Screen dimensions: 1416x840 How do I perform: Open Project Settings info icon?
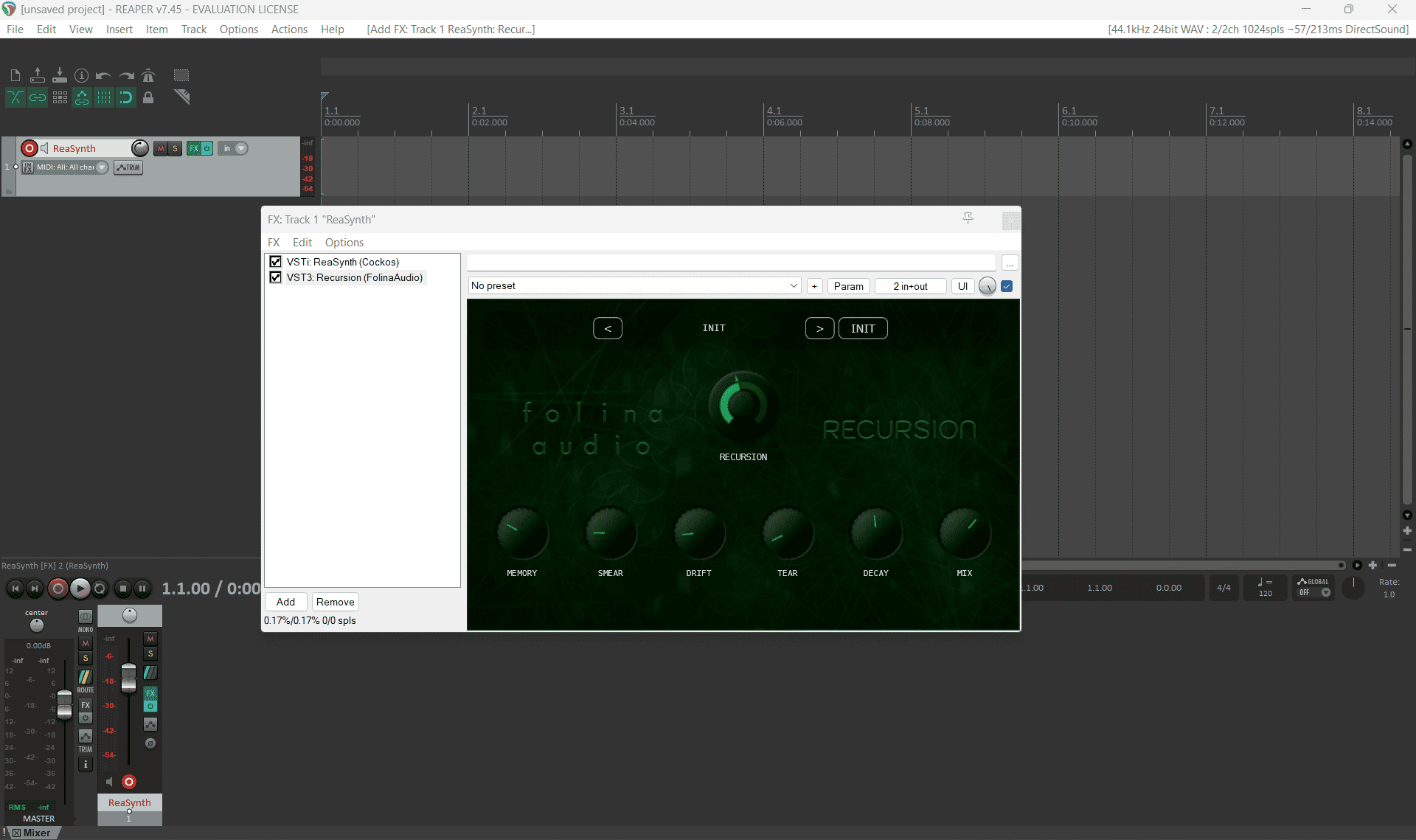[x=82, y=75]
